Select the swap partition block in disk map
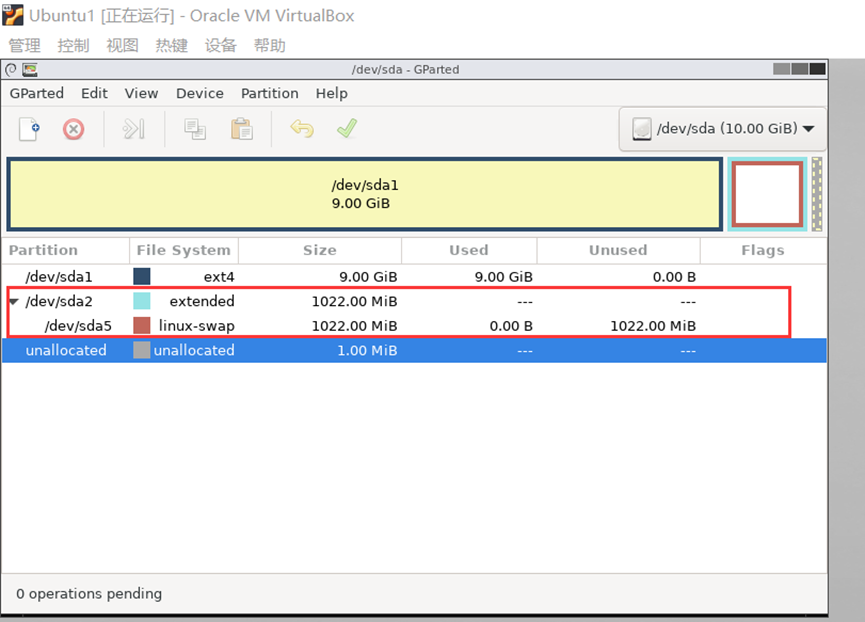The image size is (865, 622). [767, 194]
